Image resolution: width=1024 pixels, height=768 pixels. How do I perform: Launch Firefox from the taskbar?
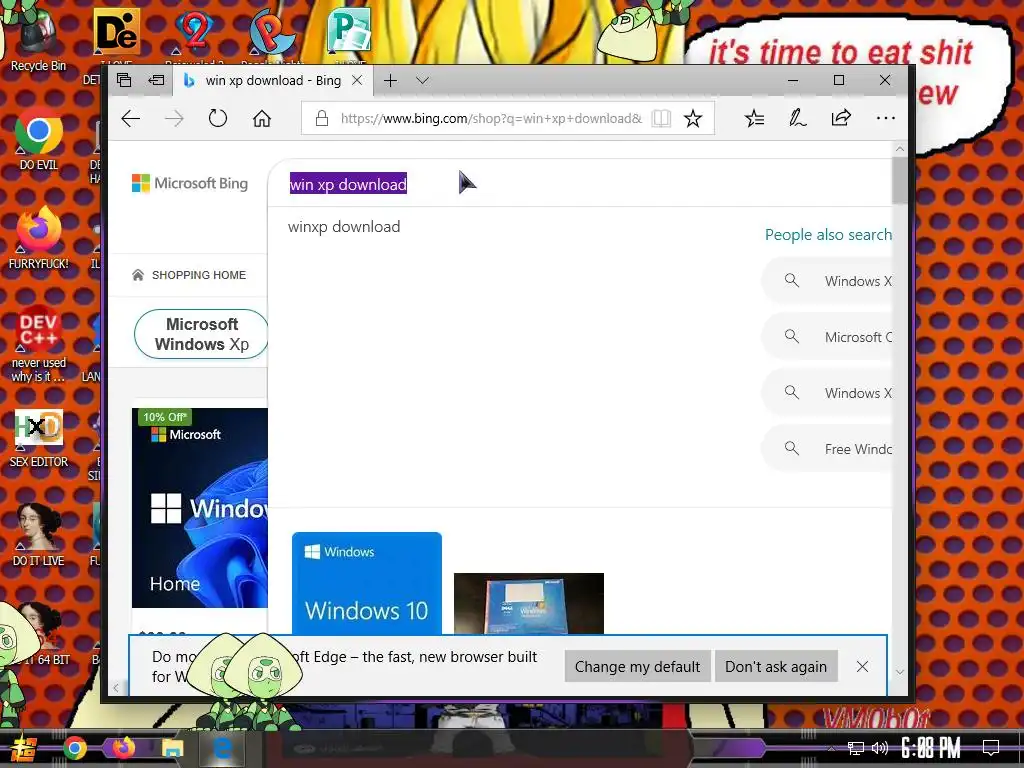pos(123,747)
